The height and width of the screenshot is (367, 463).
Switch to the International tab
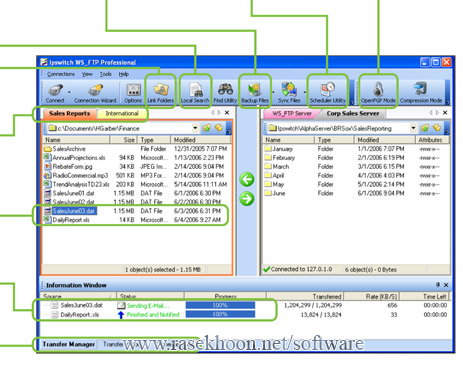coord(122,113)
